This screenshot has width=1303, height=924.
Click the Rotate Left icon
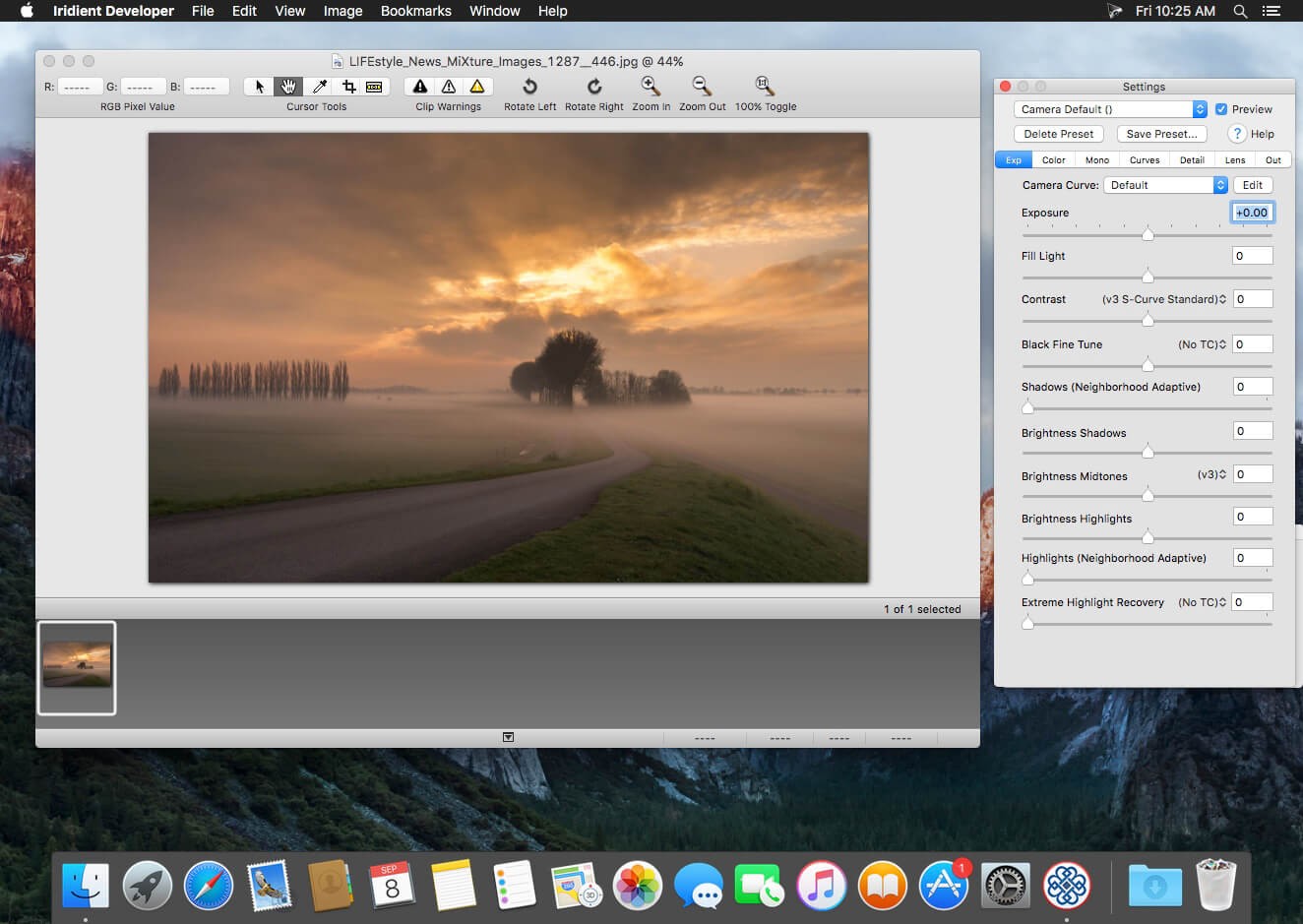click(529, 87)
